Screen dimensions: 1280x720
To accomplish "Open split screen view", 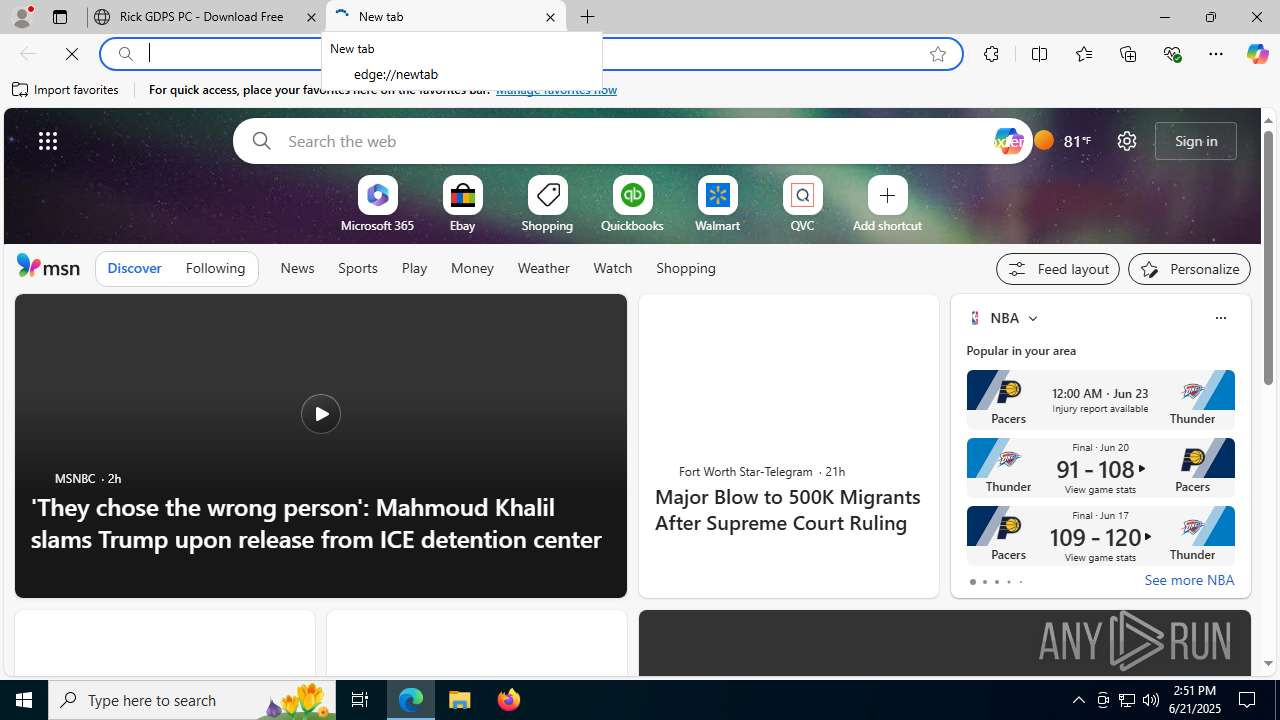I will point(1039,54).
